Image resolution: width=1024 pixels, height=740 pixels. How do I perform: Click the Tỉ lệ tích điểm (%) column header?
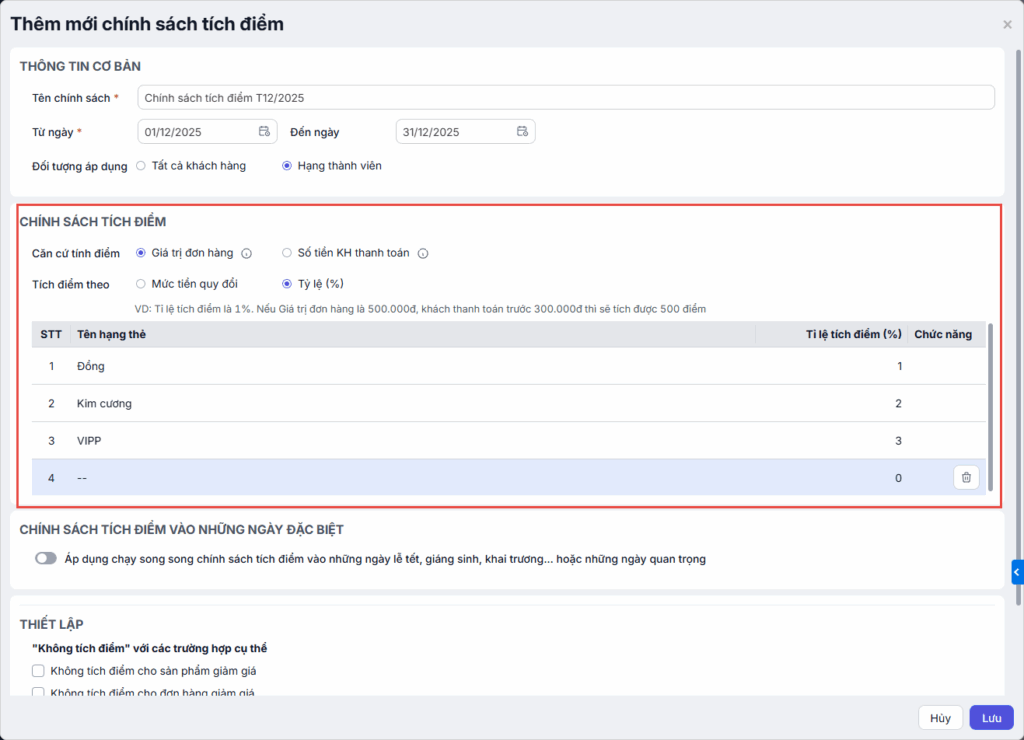coord(854,334)
